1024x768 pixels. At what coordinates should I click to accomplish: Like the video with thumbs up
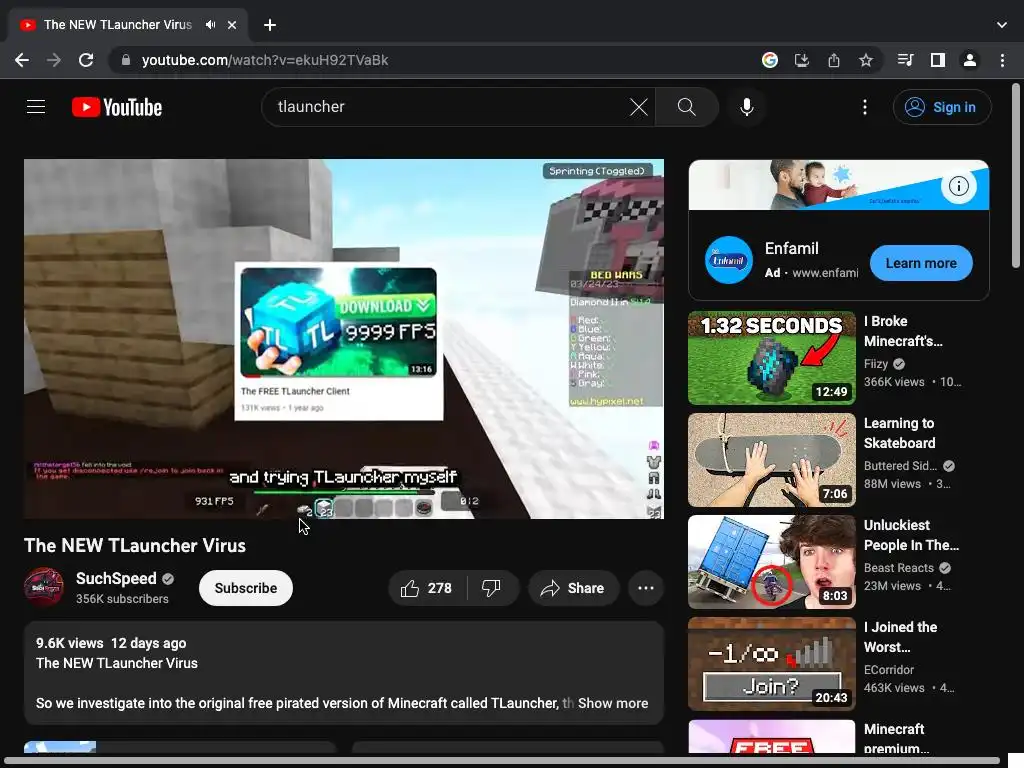tap(428, 588)
